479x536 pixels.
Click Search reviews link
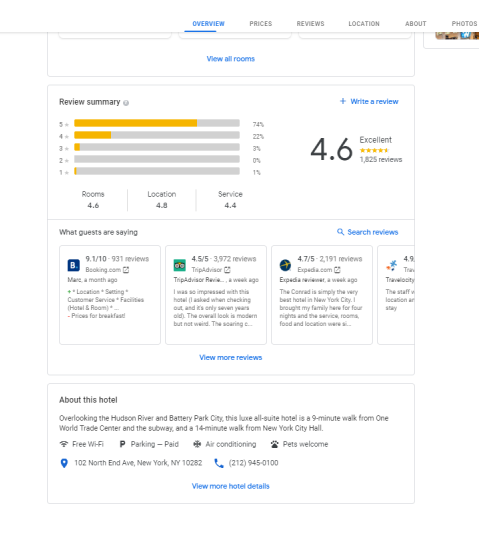[x=373, y=232]
